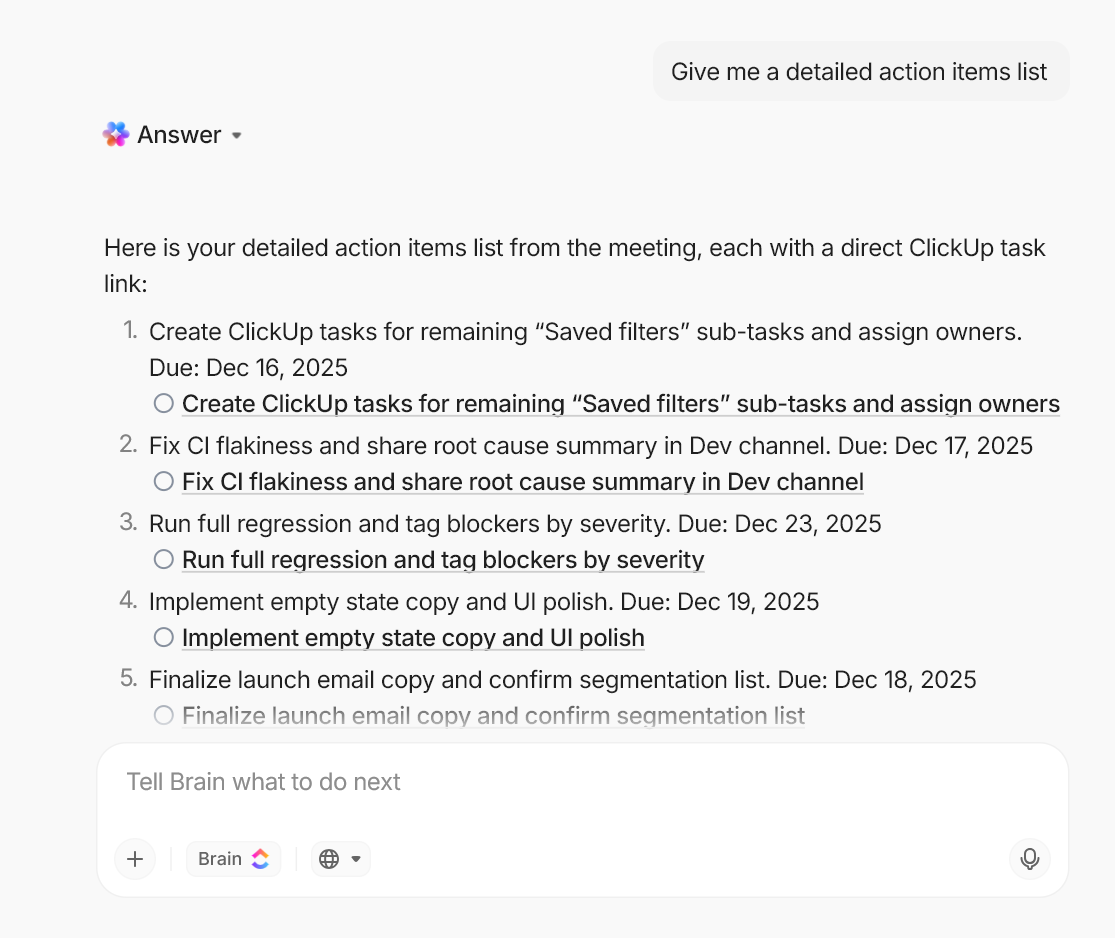This screenshot has width=1115, height=938.
Task: Toggle circle beside Finalize launch email task
Action: (163, 715)
